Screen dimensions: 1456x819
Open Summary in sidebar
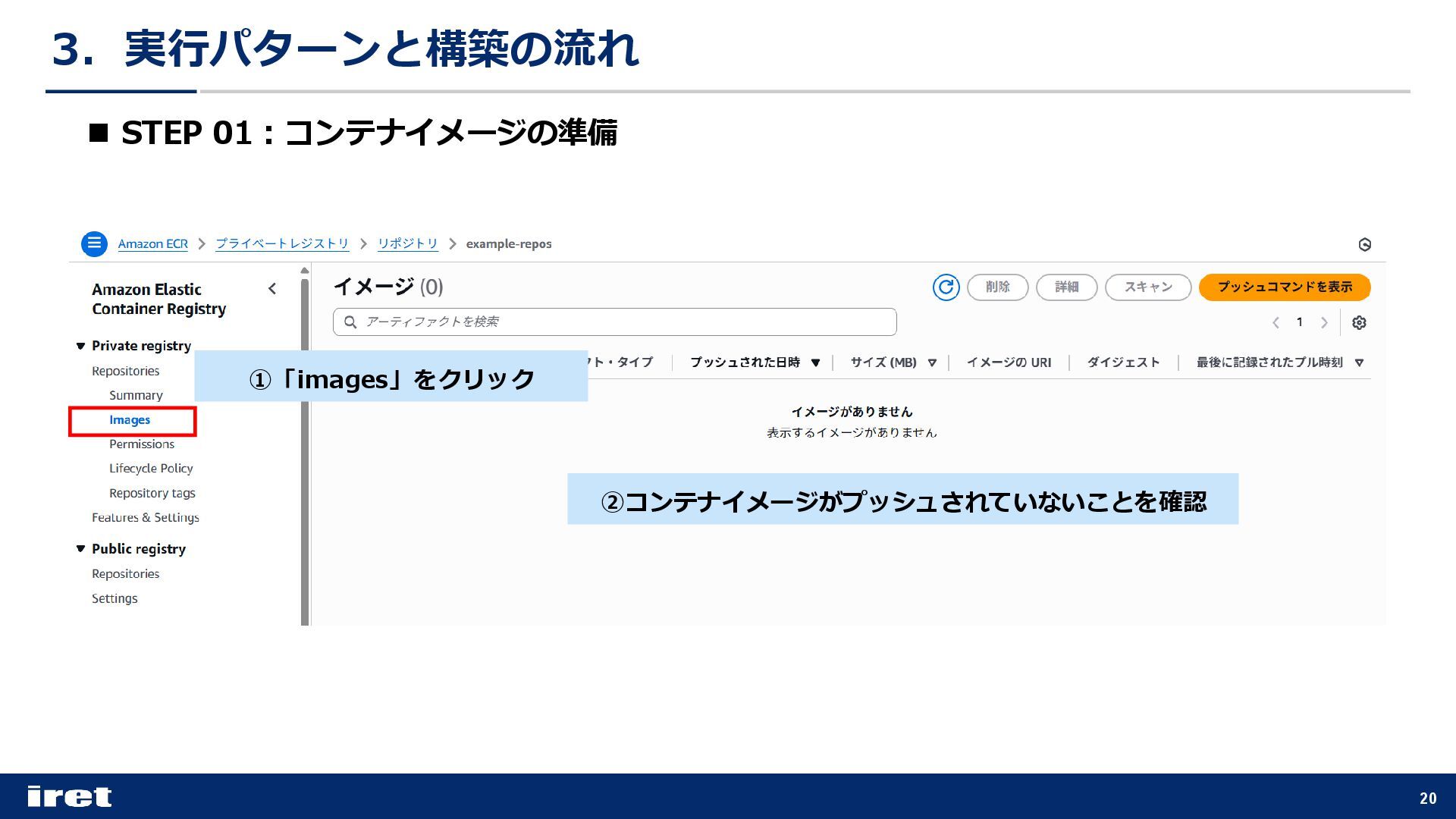pyautogui.click(x=136, y=395)
